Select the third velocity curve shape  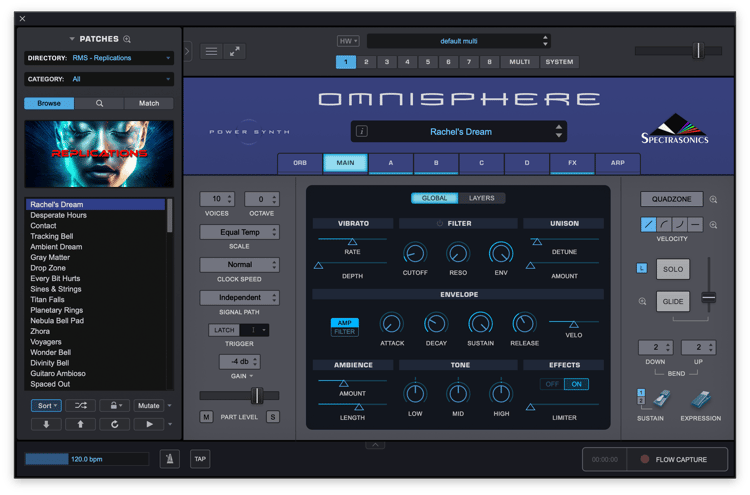(680, 224)
